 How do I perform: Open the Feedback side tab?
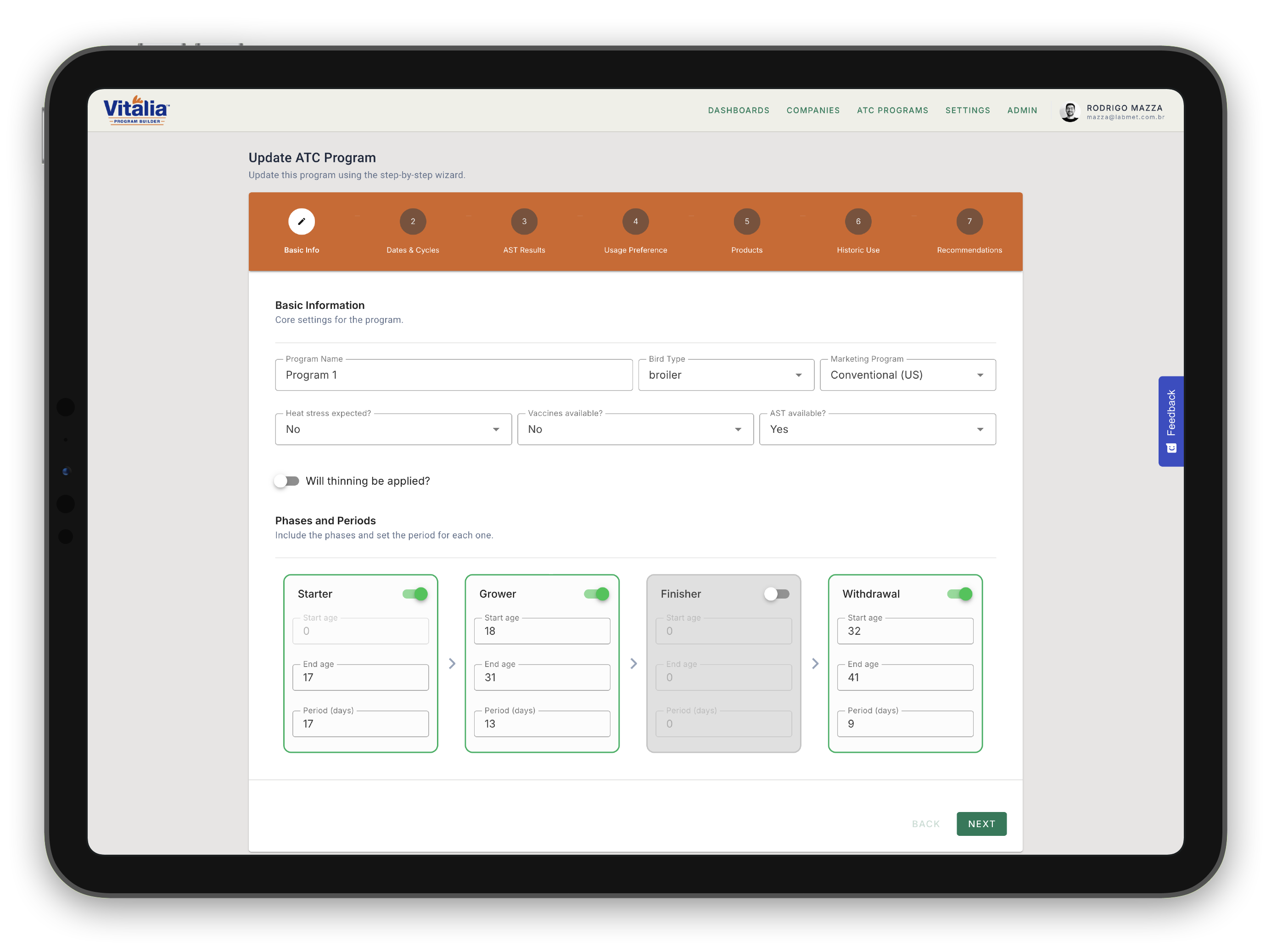tap(1171, 421)
